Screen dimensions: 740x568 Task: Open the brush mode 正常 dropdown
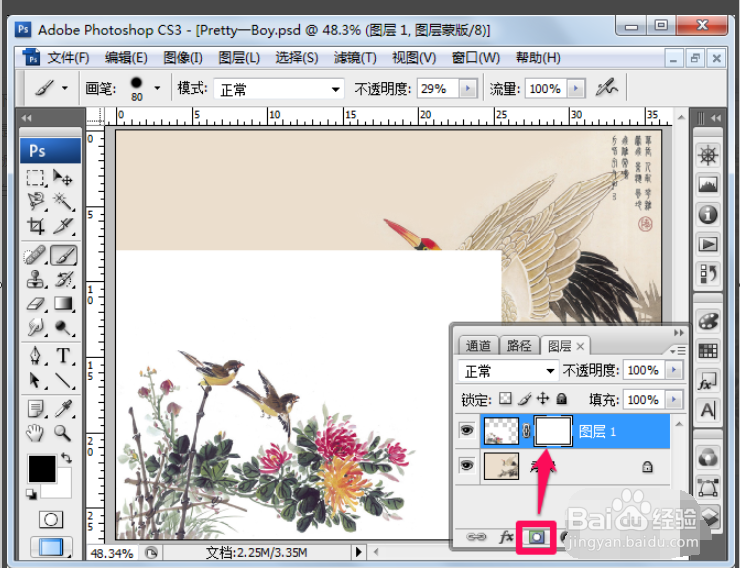click(x=278, y=89)
